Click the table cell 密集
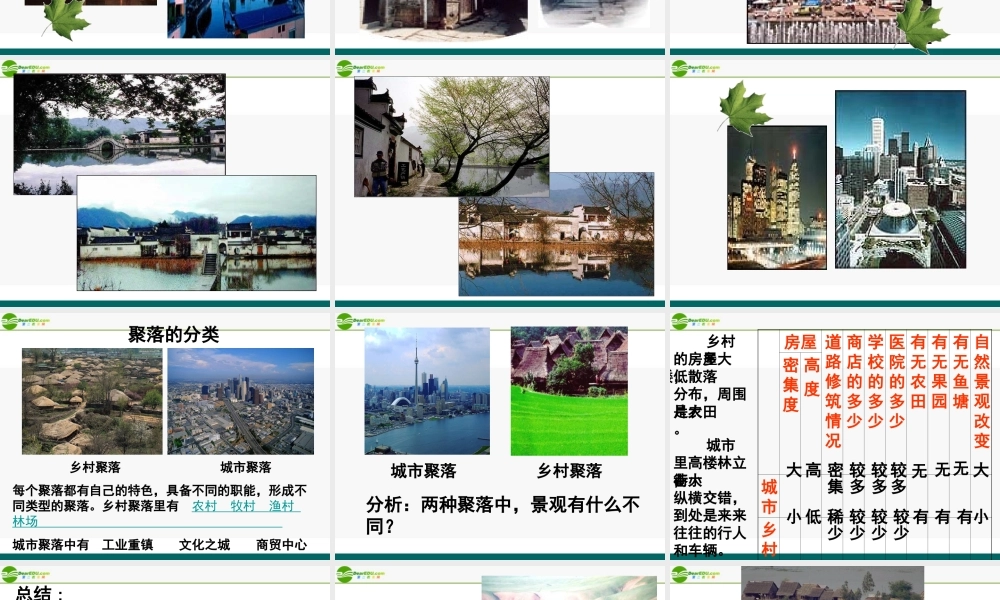The width and height of the screenshot is (1000, 600). click(x=835, y=478)
